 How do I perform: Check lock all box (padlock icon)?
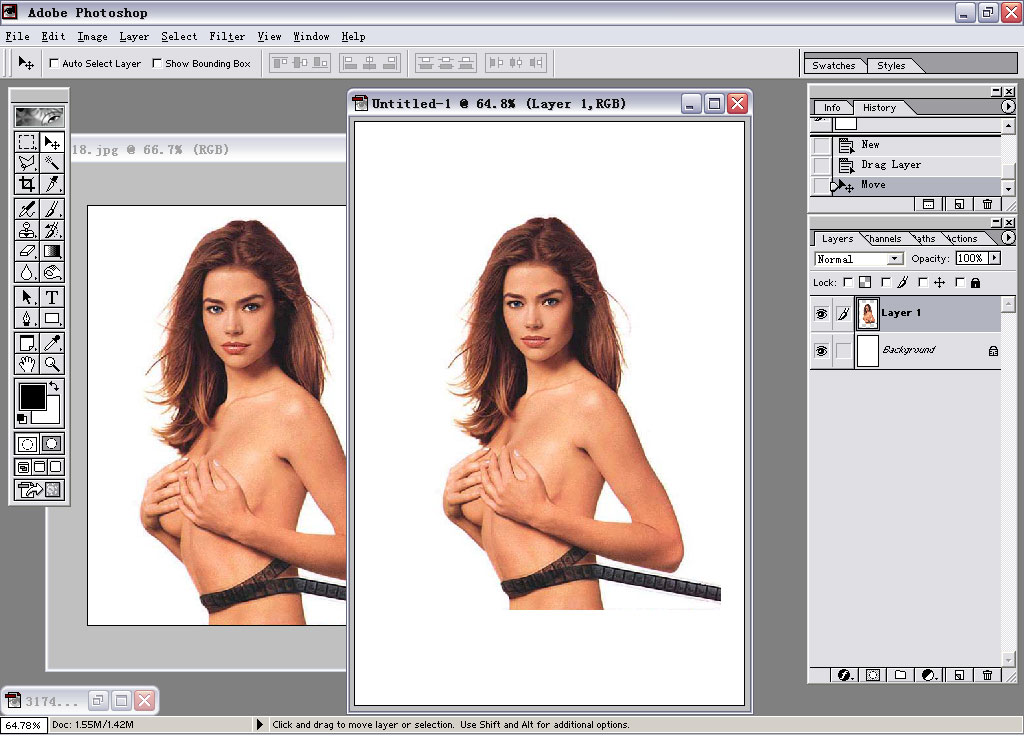[959, 282]
